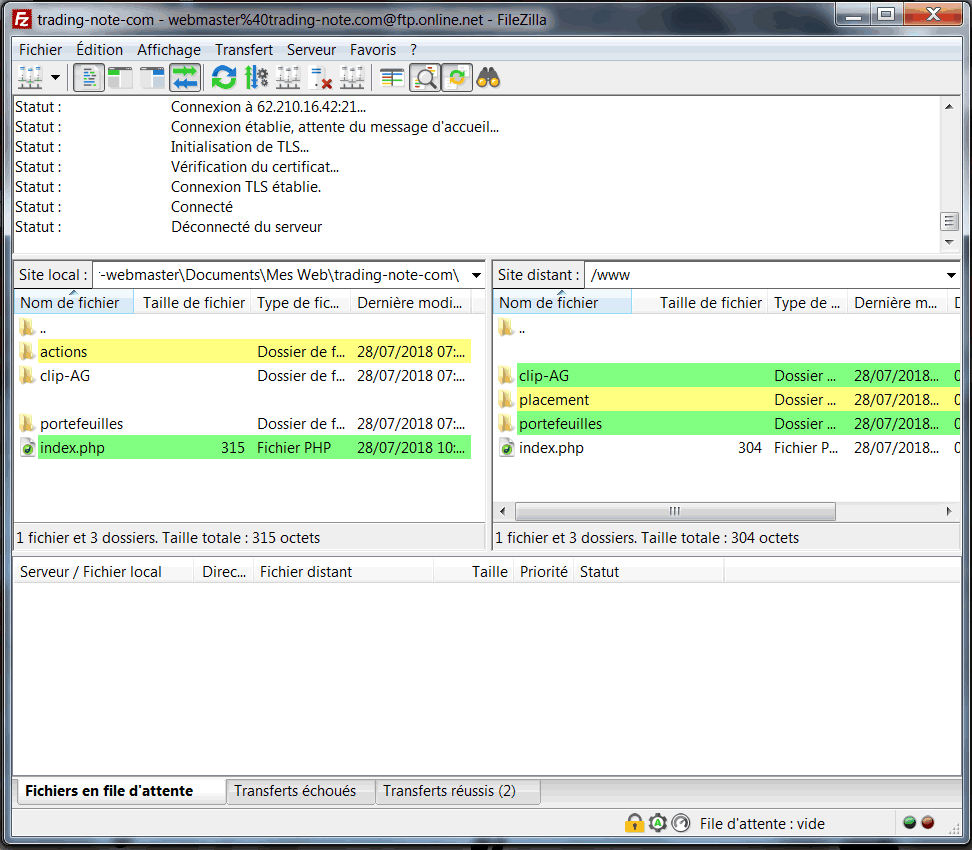Select remote placement folder

[x=727, y=400]
